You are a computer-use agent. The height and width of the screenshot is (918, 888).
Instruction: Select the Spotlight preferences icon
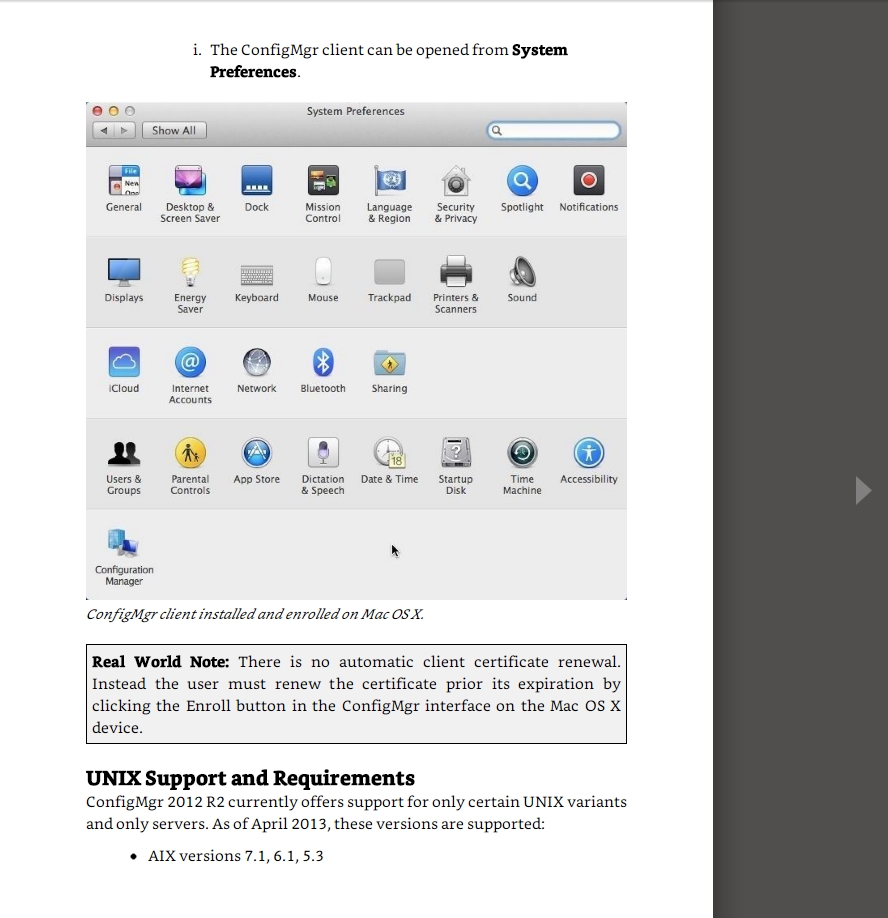tap(522, 181)
